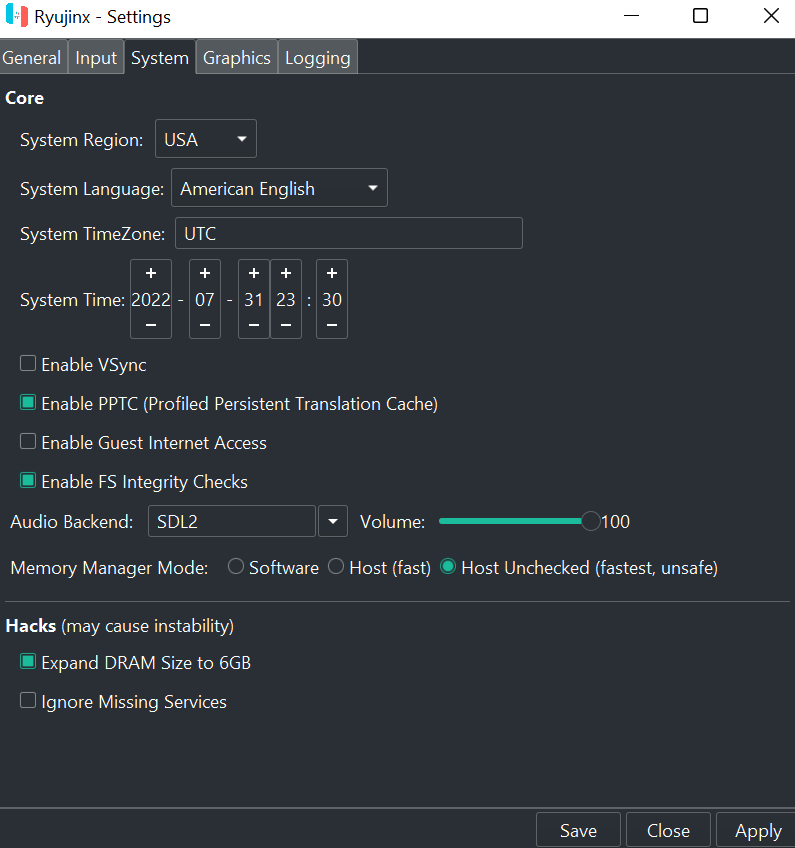Viewport: 795px width, 848px height.
Task: Click the Hacks section heading
Action: click(x=31, y=626)
